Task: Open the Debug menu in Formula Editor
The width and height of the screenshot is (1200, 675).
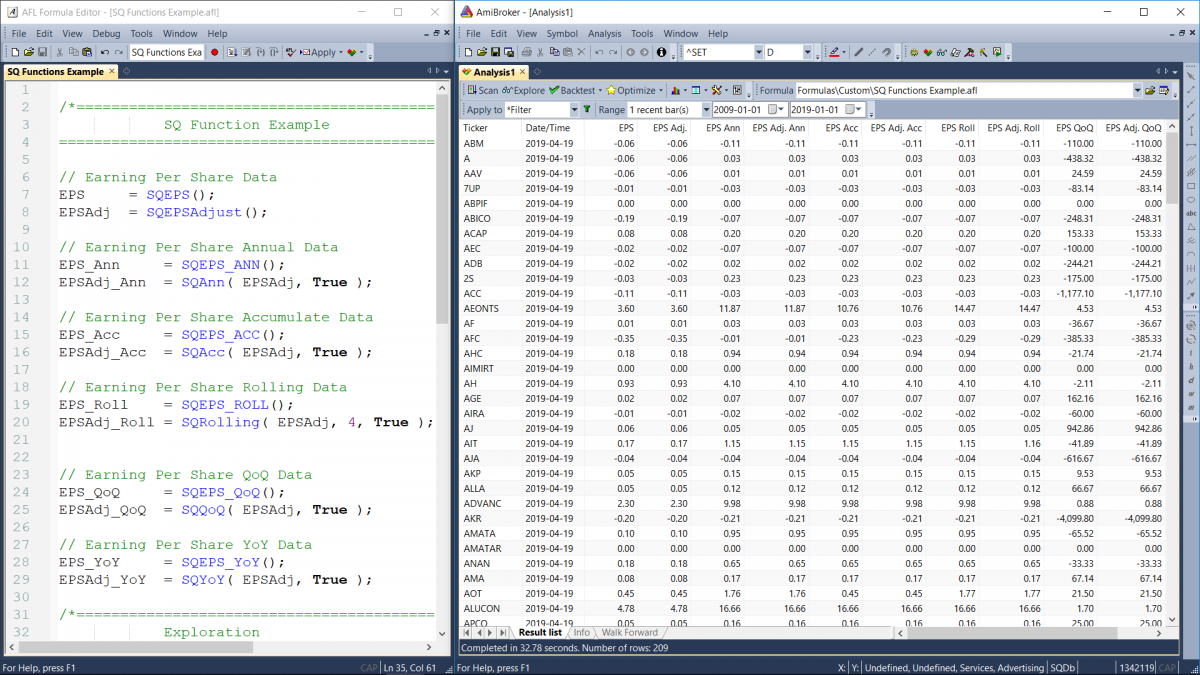Action: (x=105, y=33)
